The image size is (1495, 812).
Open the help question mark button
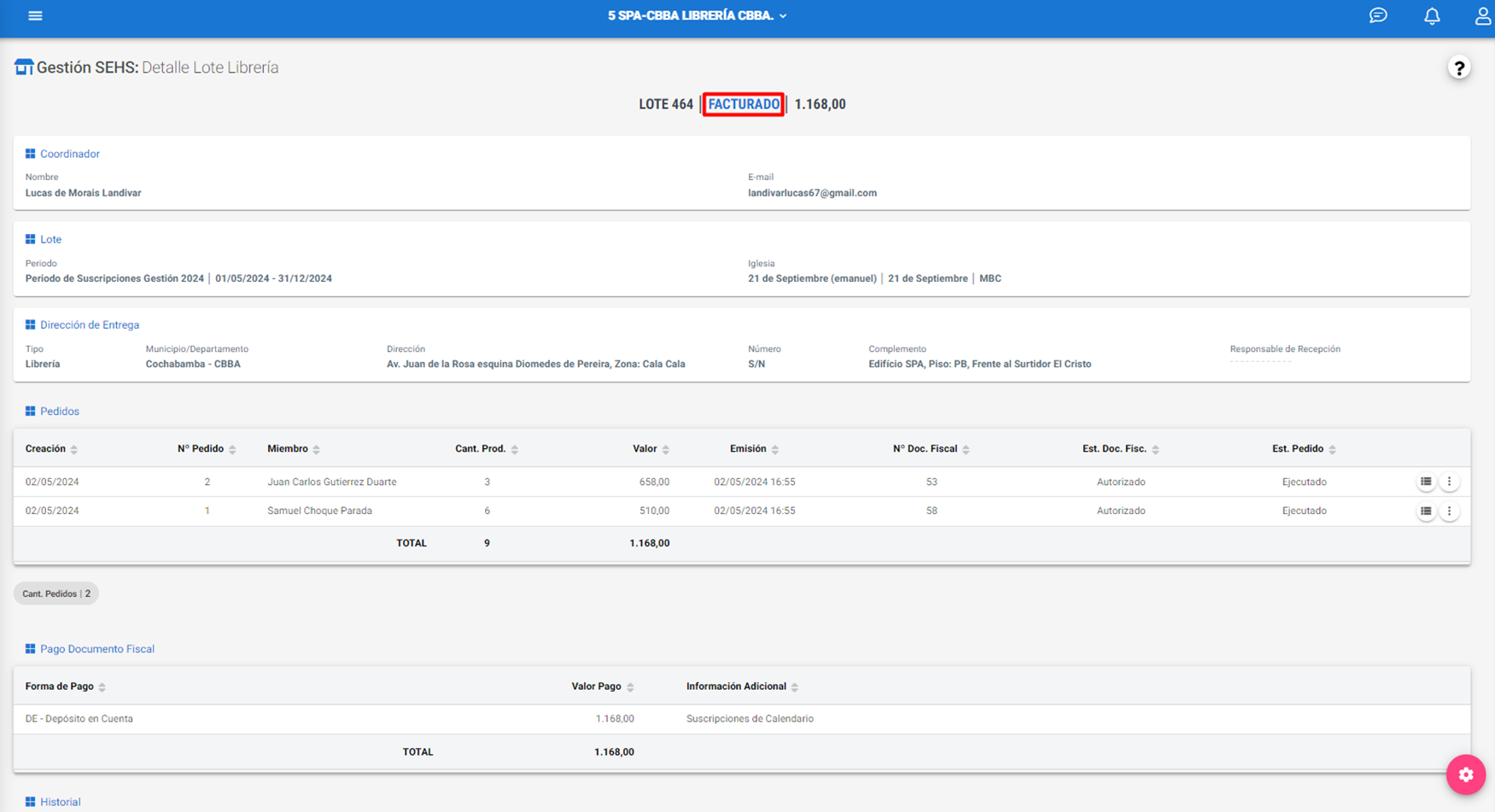click(x=1459, y=68)
